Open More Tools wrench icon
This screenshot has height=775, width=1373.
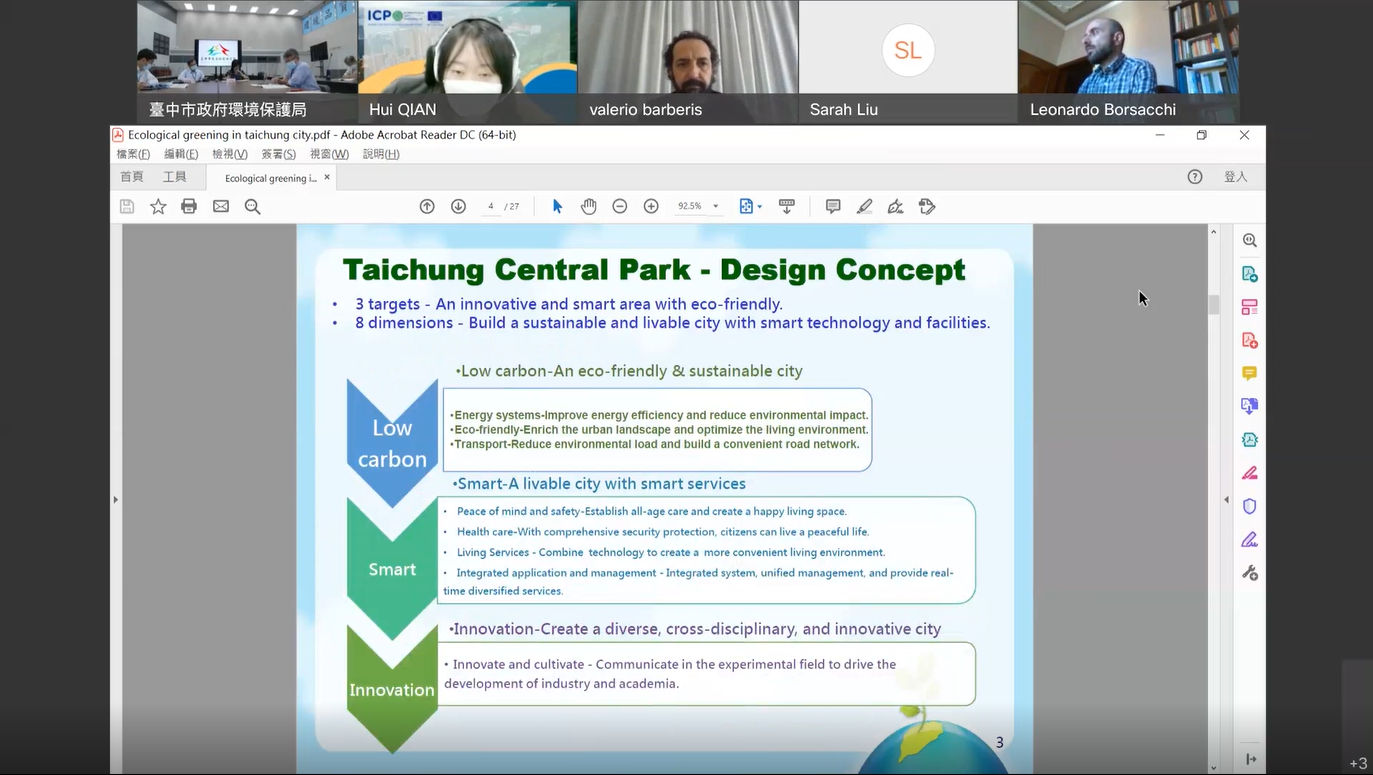coord(1250,573)
